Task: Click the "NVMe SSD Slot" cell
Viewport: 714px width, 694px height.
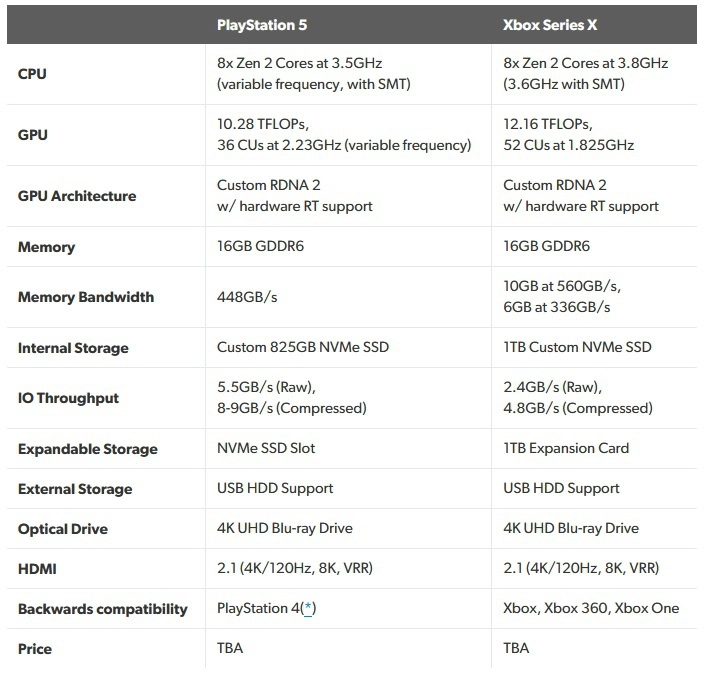Action: tap(265, 447)
